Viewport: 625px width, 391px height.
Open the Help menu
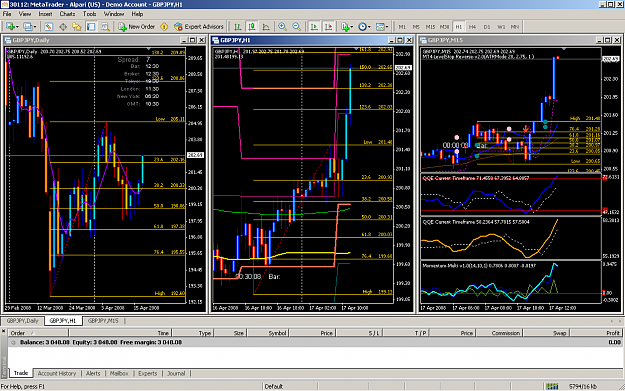coord(137,14)
